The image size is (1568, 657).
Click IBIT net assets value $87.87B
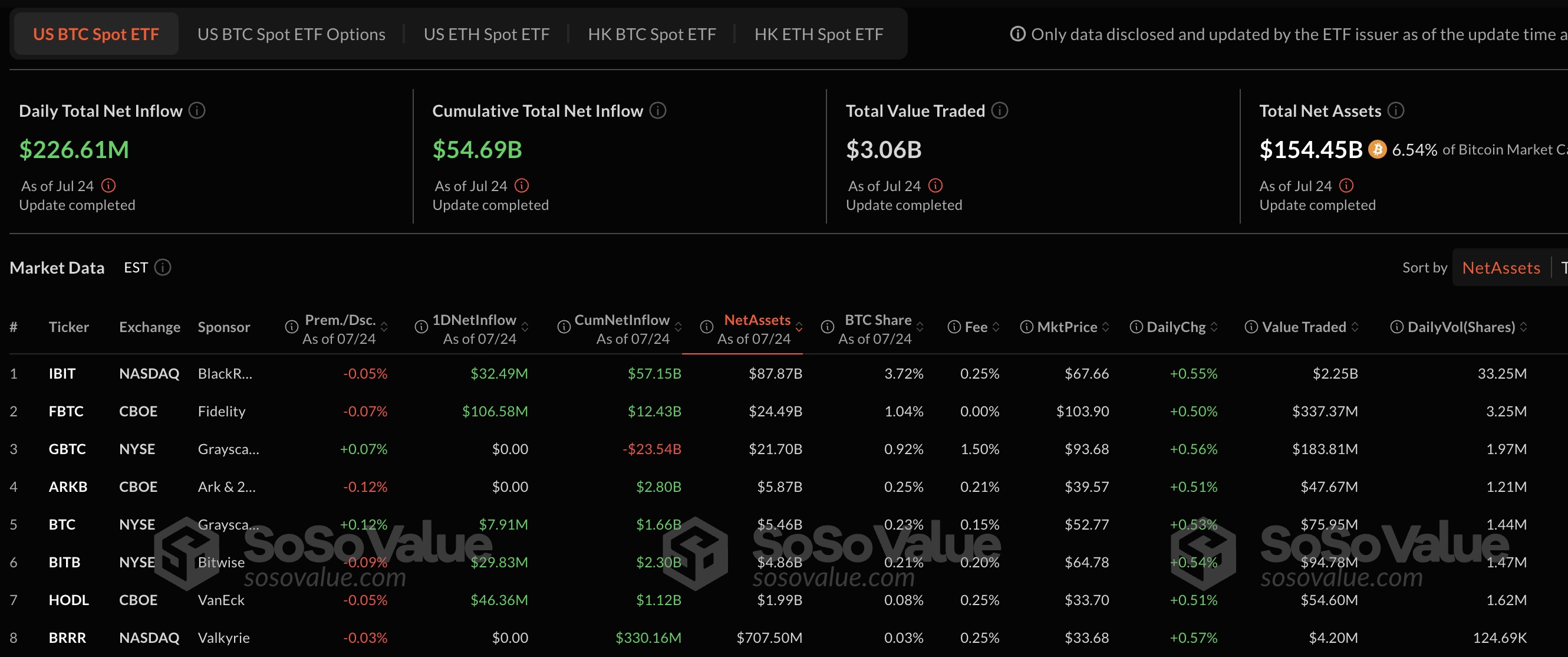[775, 373]
